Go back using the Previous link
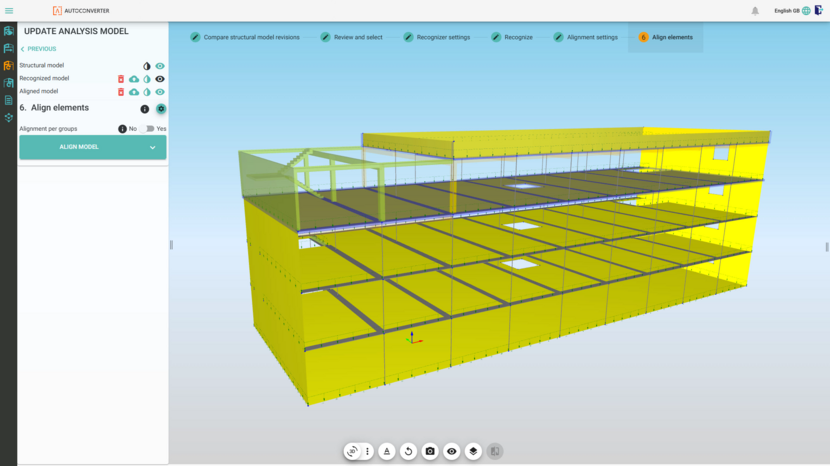The image size is (830, 466). (39, 49)
